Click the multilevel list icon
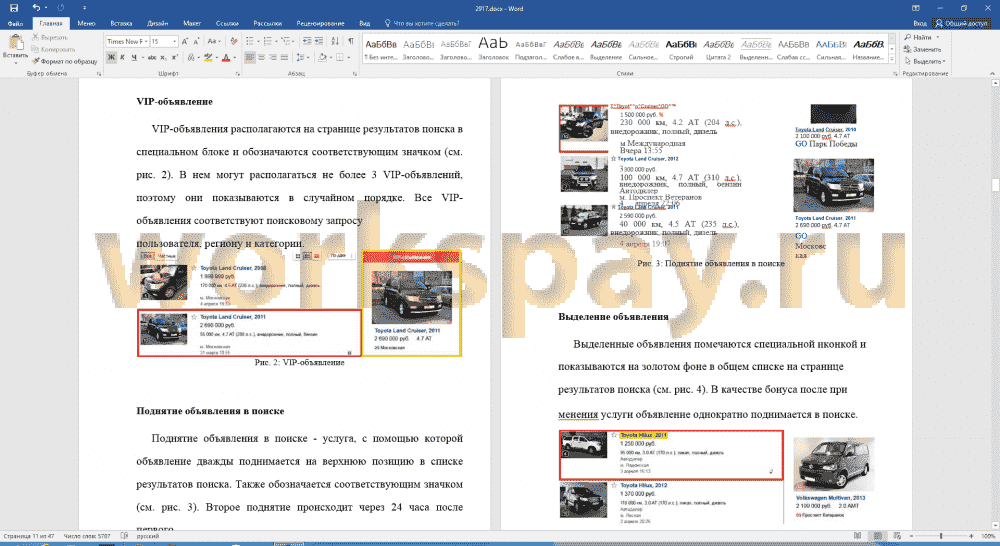 [x=286, y=41]
